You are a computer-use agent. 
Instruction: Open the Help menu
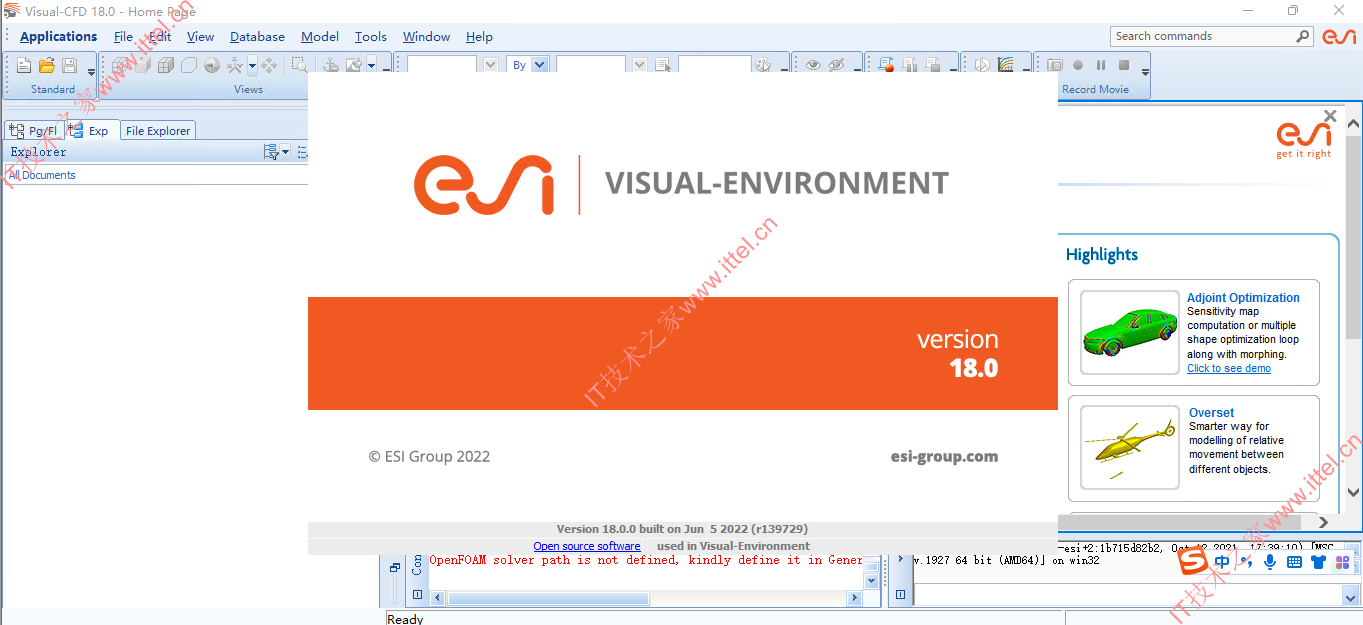coord(479,37)
